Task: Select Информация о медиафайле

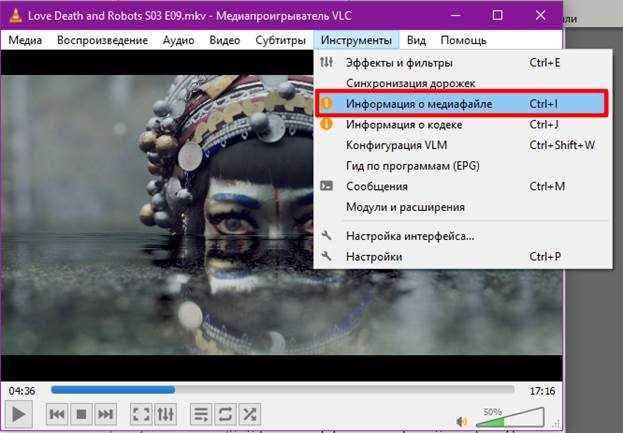Action: point(461,104)
